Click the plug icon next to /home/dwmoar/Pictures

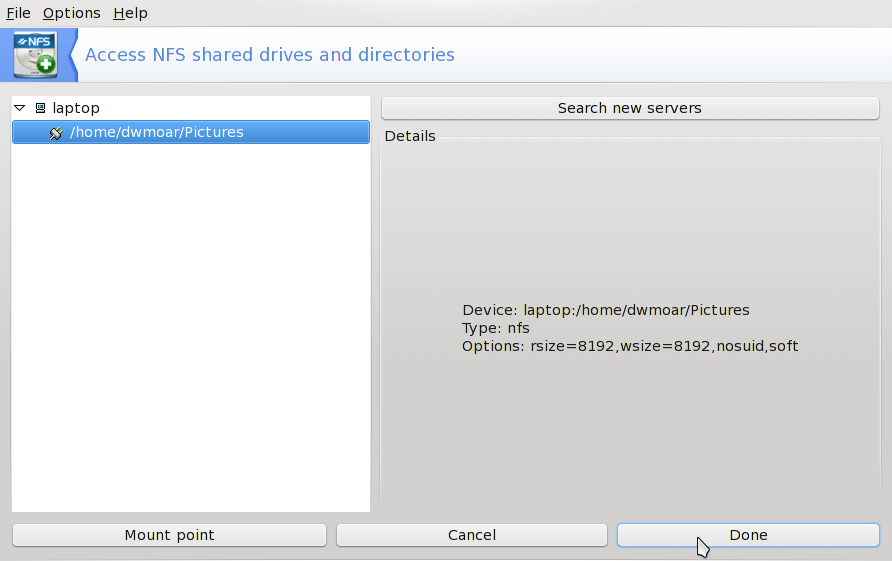pos(56,132)
